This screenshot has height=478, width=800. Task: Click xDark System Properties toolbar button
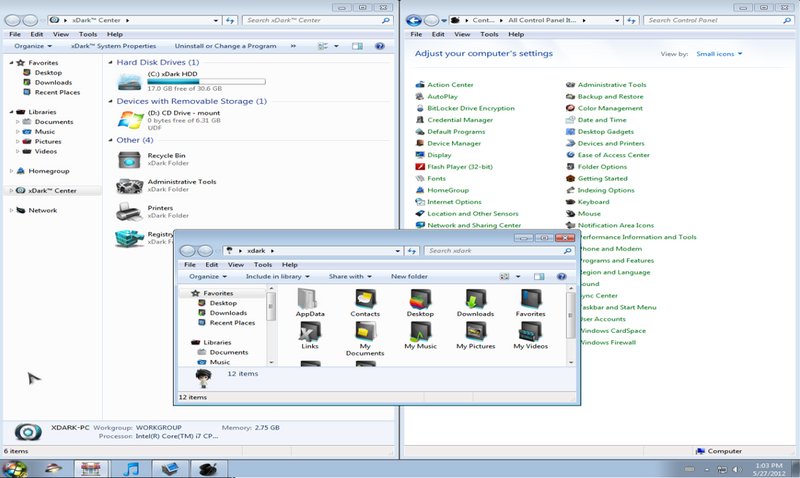[113, 46]
